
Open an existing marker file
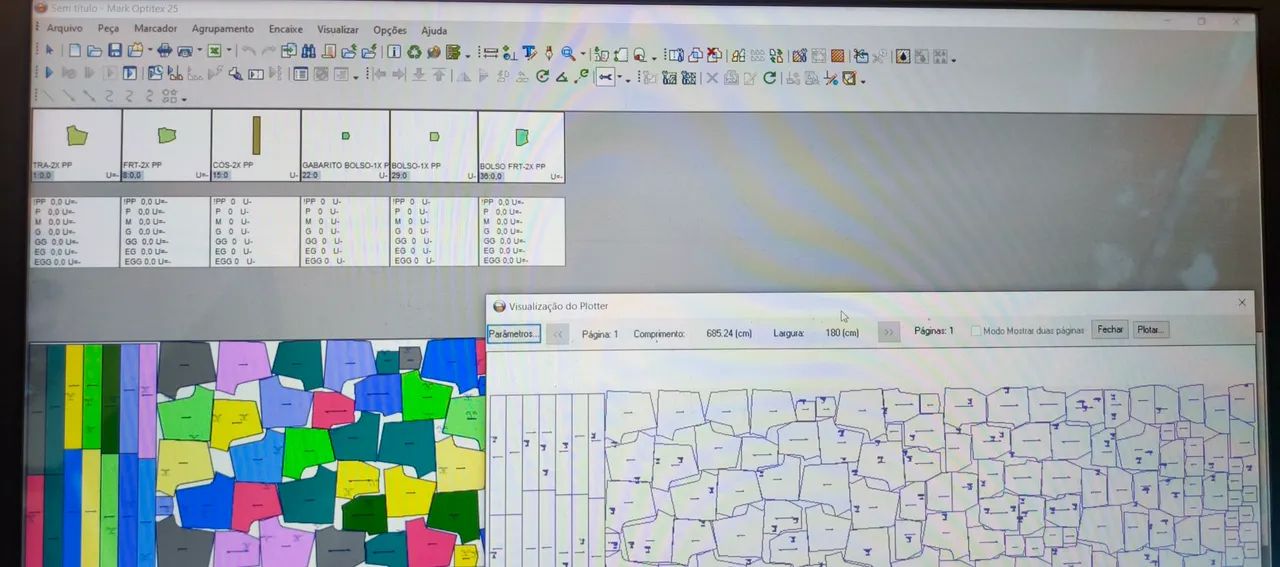pyautogui.click(x=94, y=50)
